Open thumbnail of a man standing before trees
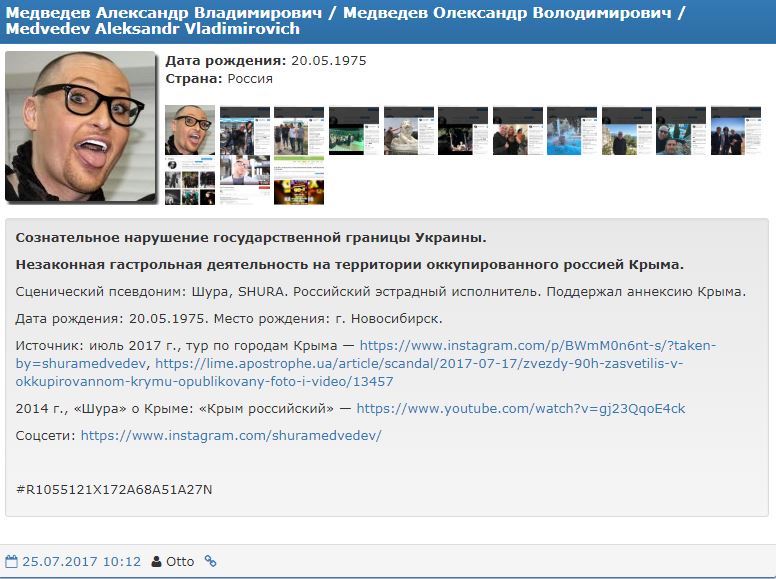The image size is (776, 579). [627, 131]
